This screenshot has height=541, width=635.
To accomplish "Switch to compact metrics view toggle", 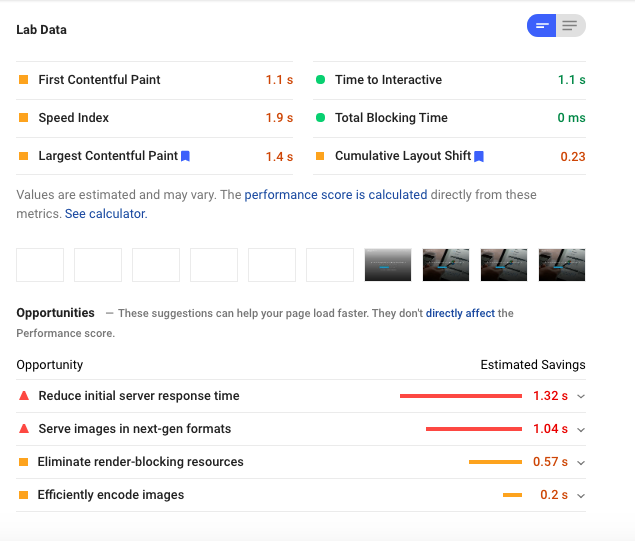I will coord(541,26).
